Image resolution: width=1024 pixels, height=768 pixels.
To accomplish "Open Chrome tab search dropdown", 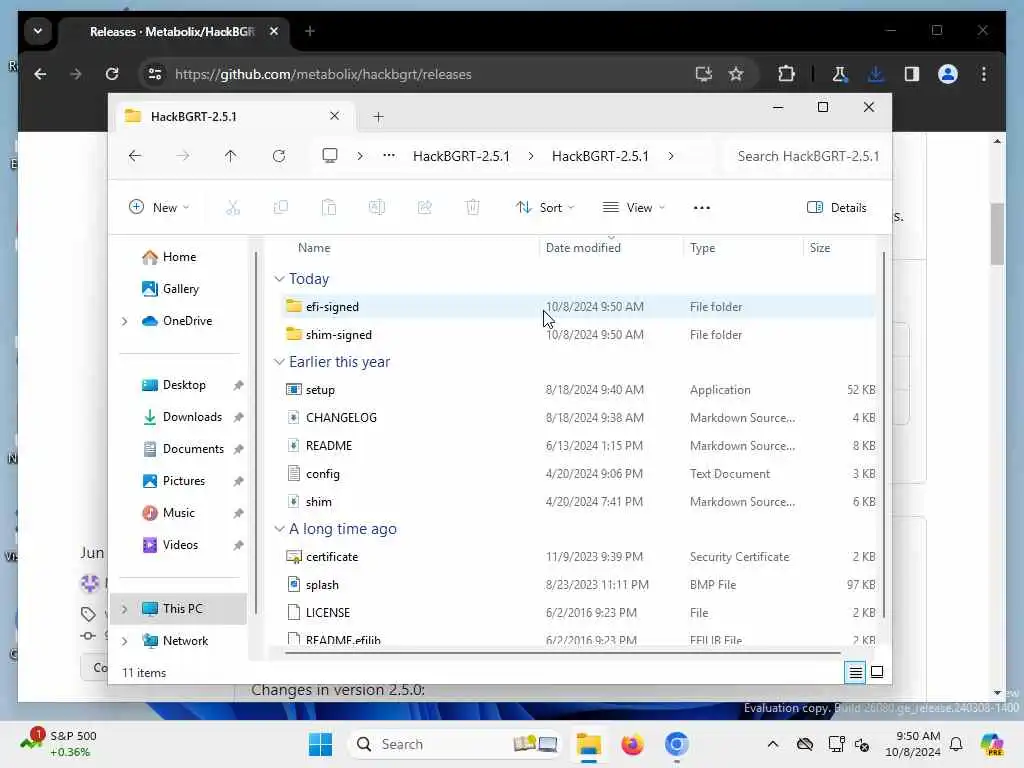I will click(38, 31).
